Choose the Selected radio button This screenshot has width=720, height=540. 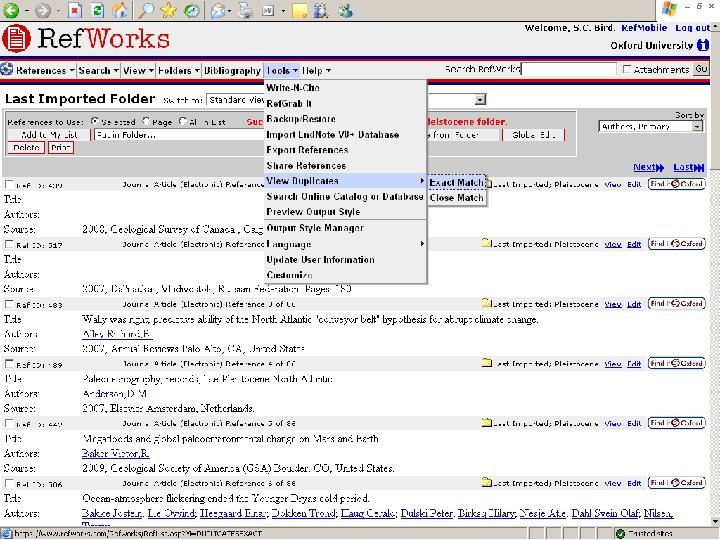pos(95,121)
